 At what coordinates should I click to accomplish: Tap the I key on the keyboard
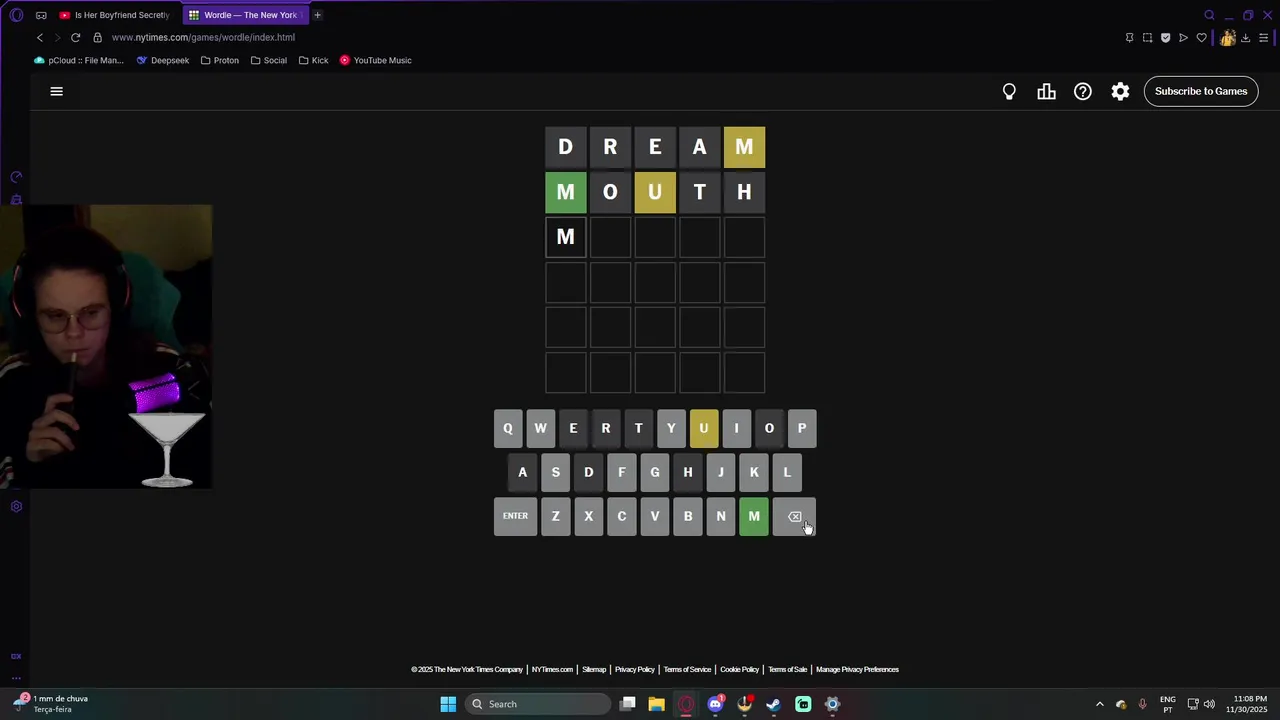coord(736,429)
